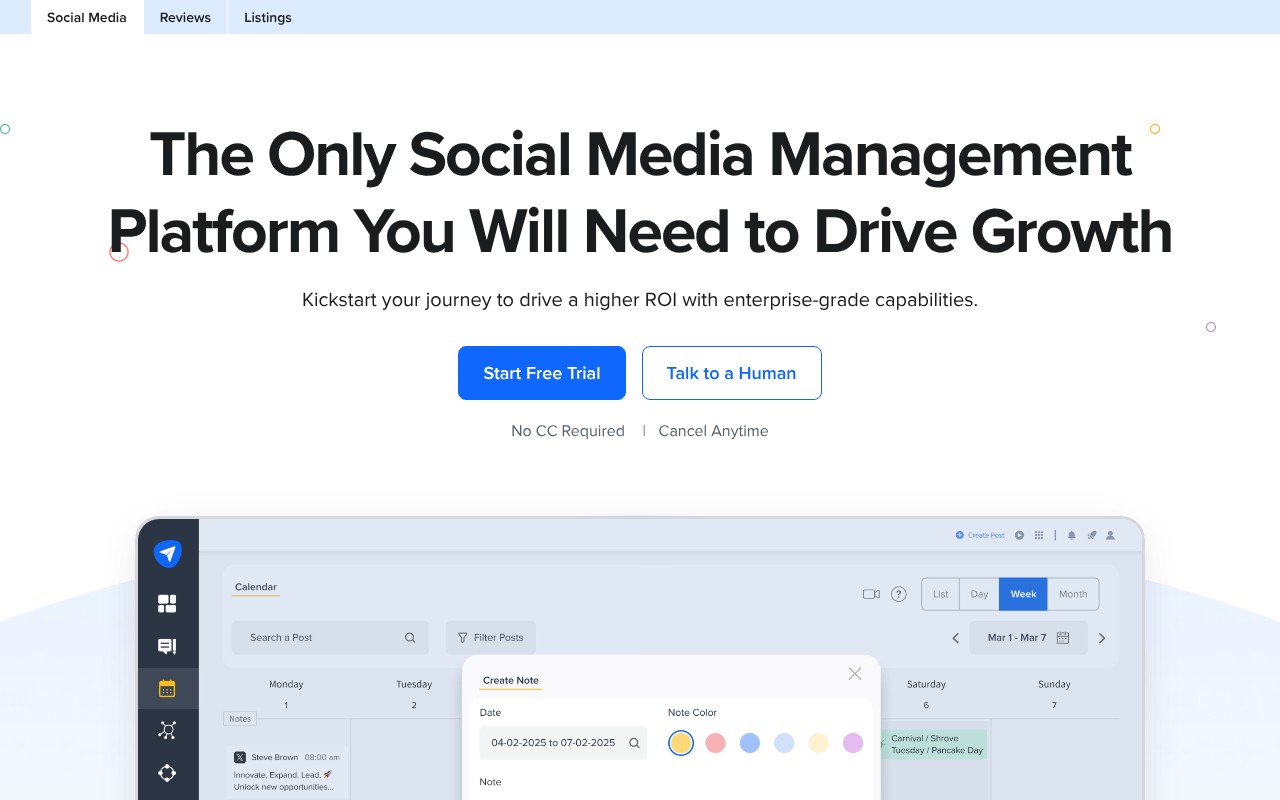Switch calendar to List view
1280x800 pixels.
click(940, 594)
